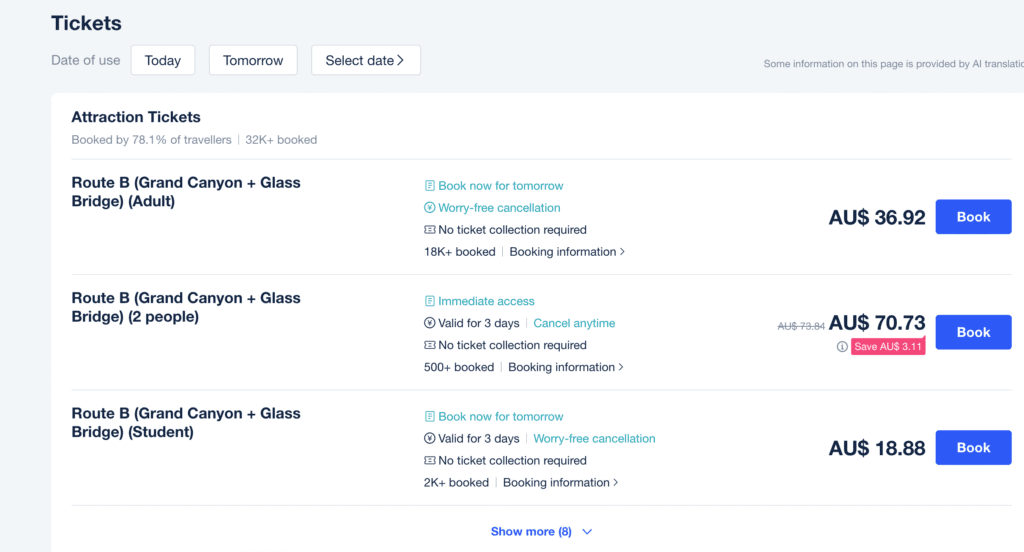The width and height of the screenshot is (1024, 552).
Task: Book the Route B Student ticket
Action: coord(972,448)
